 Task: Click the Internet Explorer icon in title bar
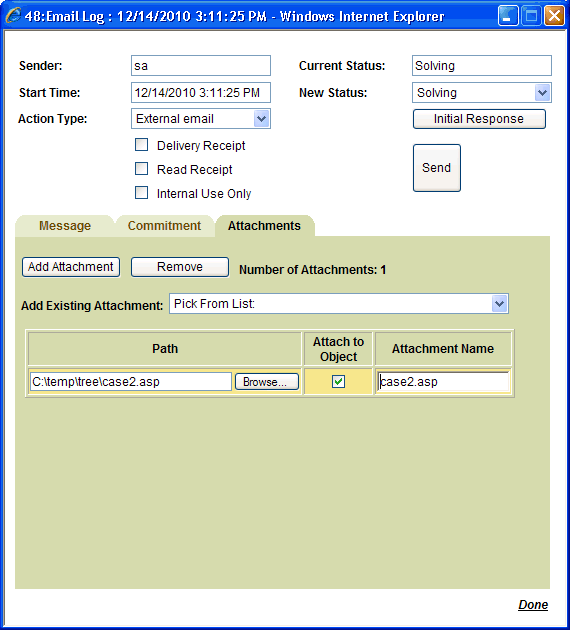click(13, 15)
